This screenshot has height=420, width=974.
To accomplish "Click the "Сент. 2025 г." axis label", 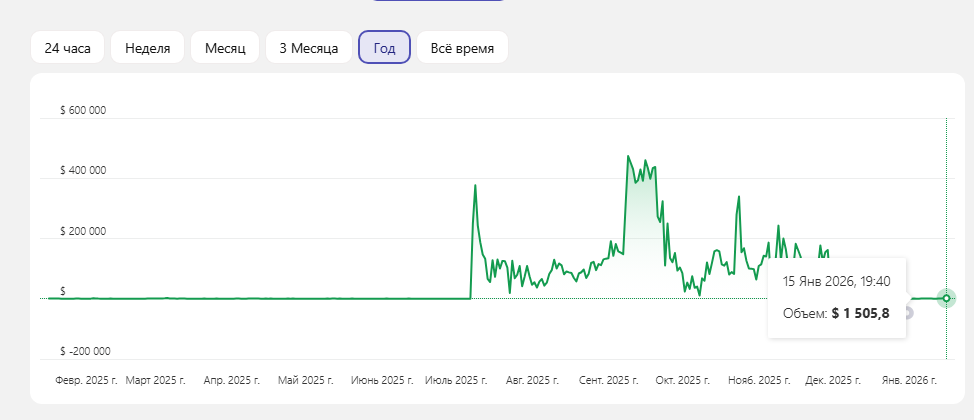I will click(x=608, y=381).
